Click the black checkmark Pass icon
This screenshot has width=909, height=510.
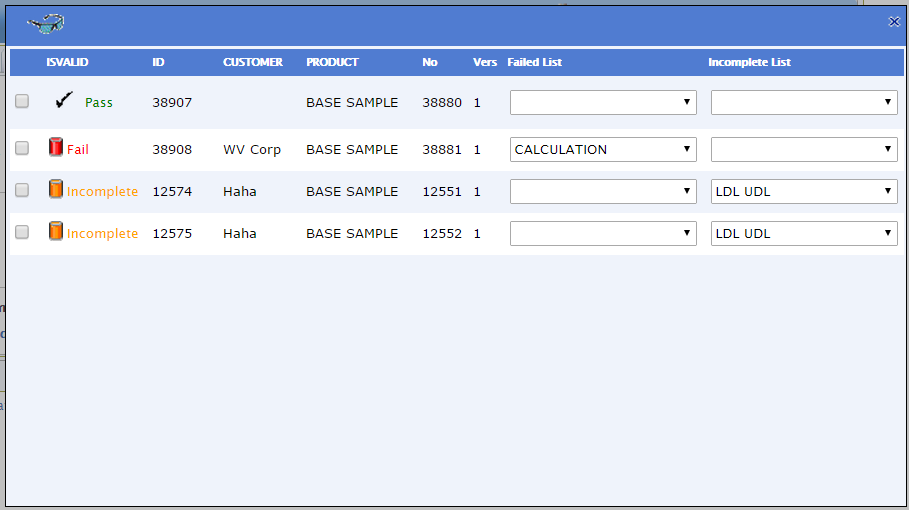tap(65, 100)
